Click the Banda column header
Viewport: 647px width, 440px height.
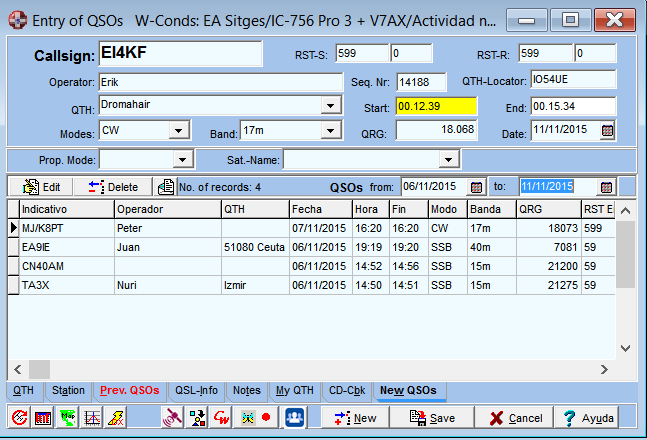(491, 209)
